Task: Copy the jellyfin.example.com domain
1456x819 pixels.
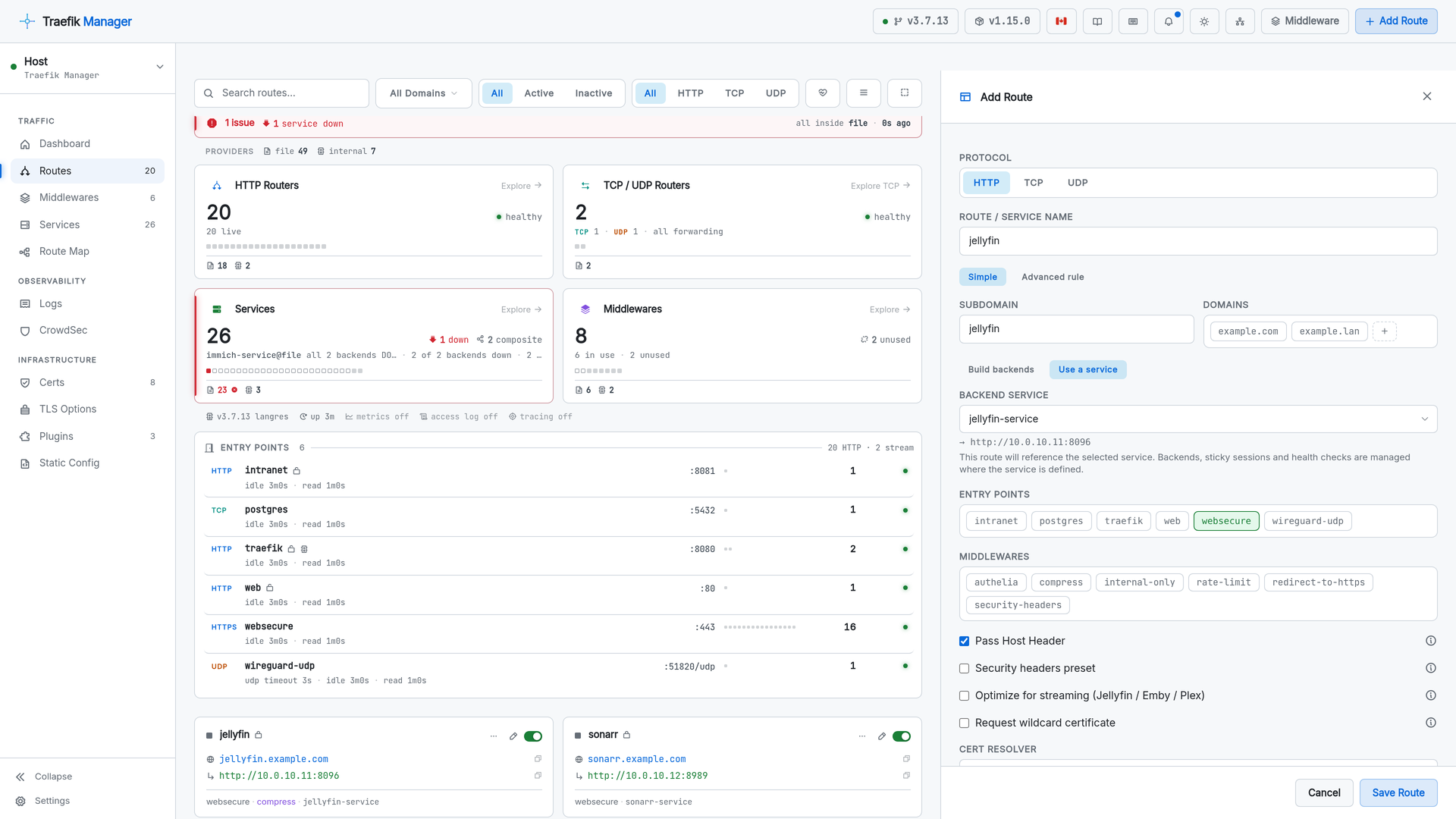Action: (x=538, y=758)
